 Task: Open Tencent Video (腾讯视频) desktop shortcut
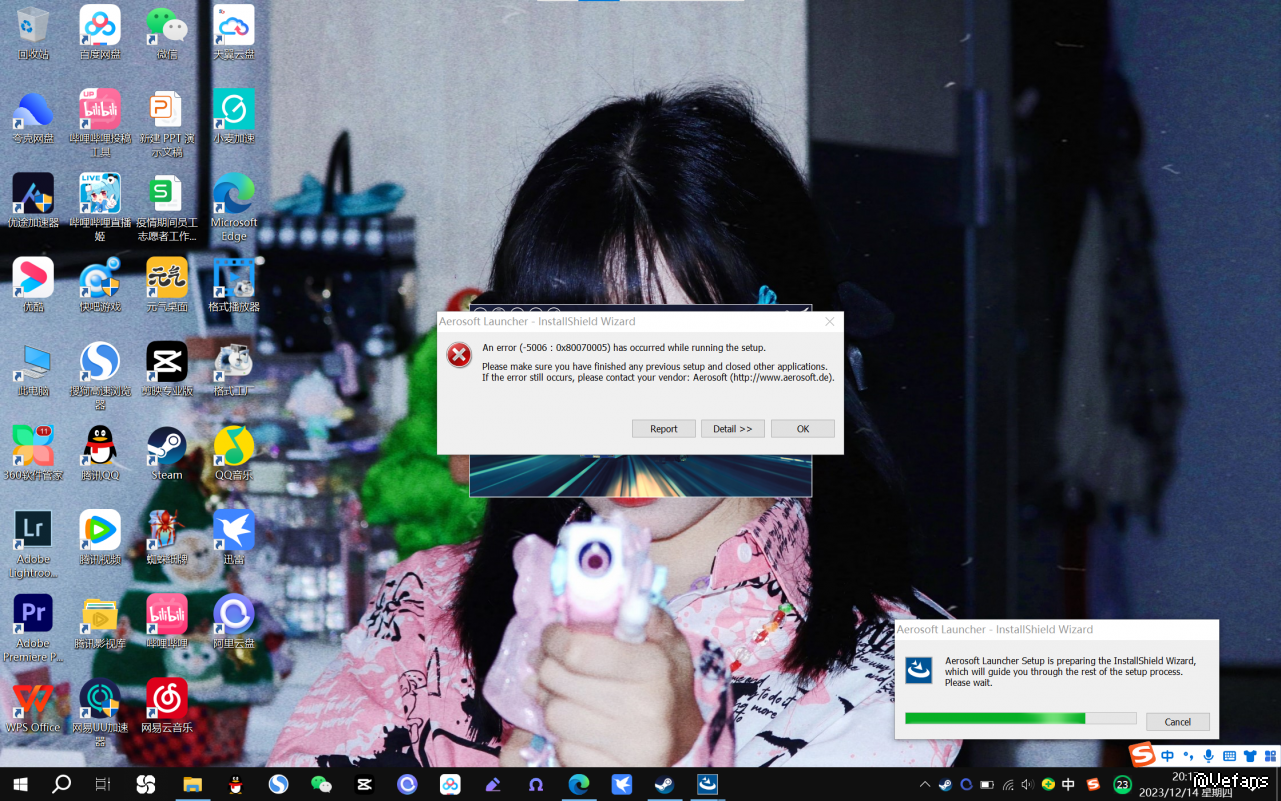[100, 537]
